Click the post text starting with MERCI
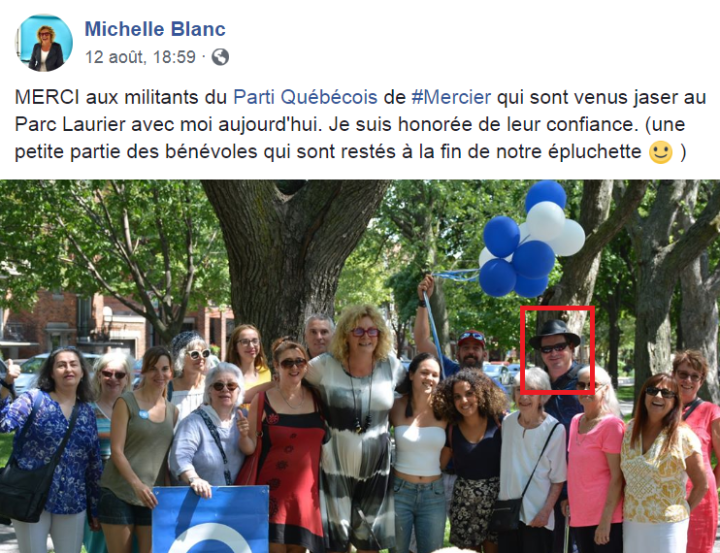 (360, 124)
